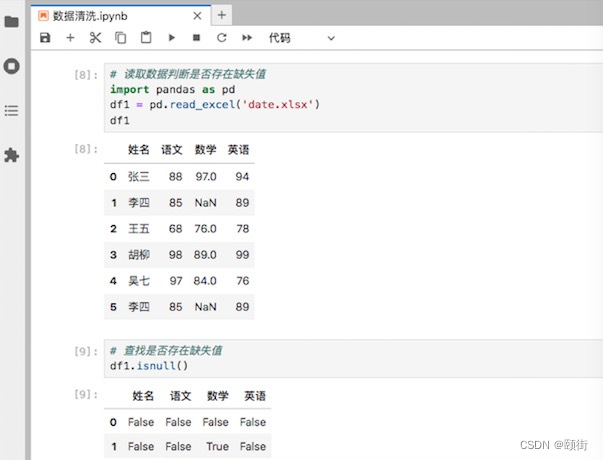Open the extension manager puzzle icon
This screenshot has height=460, width=603.
(12, 155)
